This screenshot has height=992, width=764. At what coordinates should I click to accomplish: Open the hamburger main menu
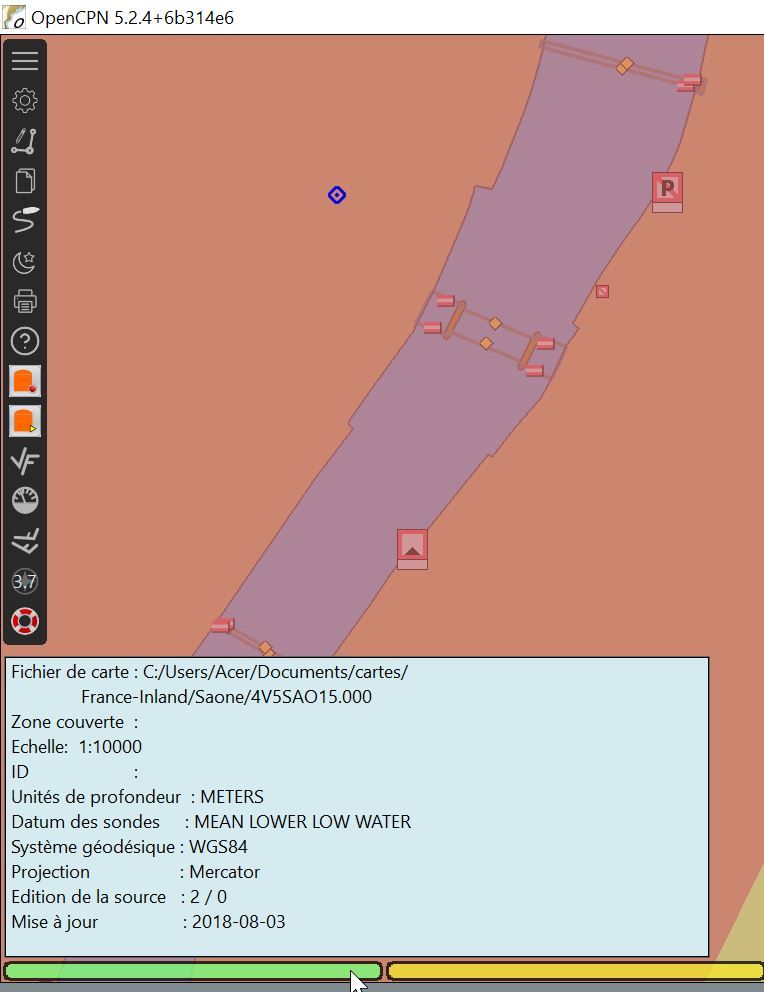pos(25,61)
